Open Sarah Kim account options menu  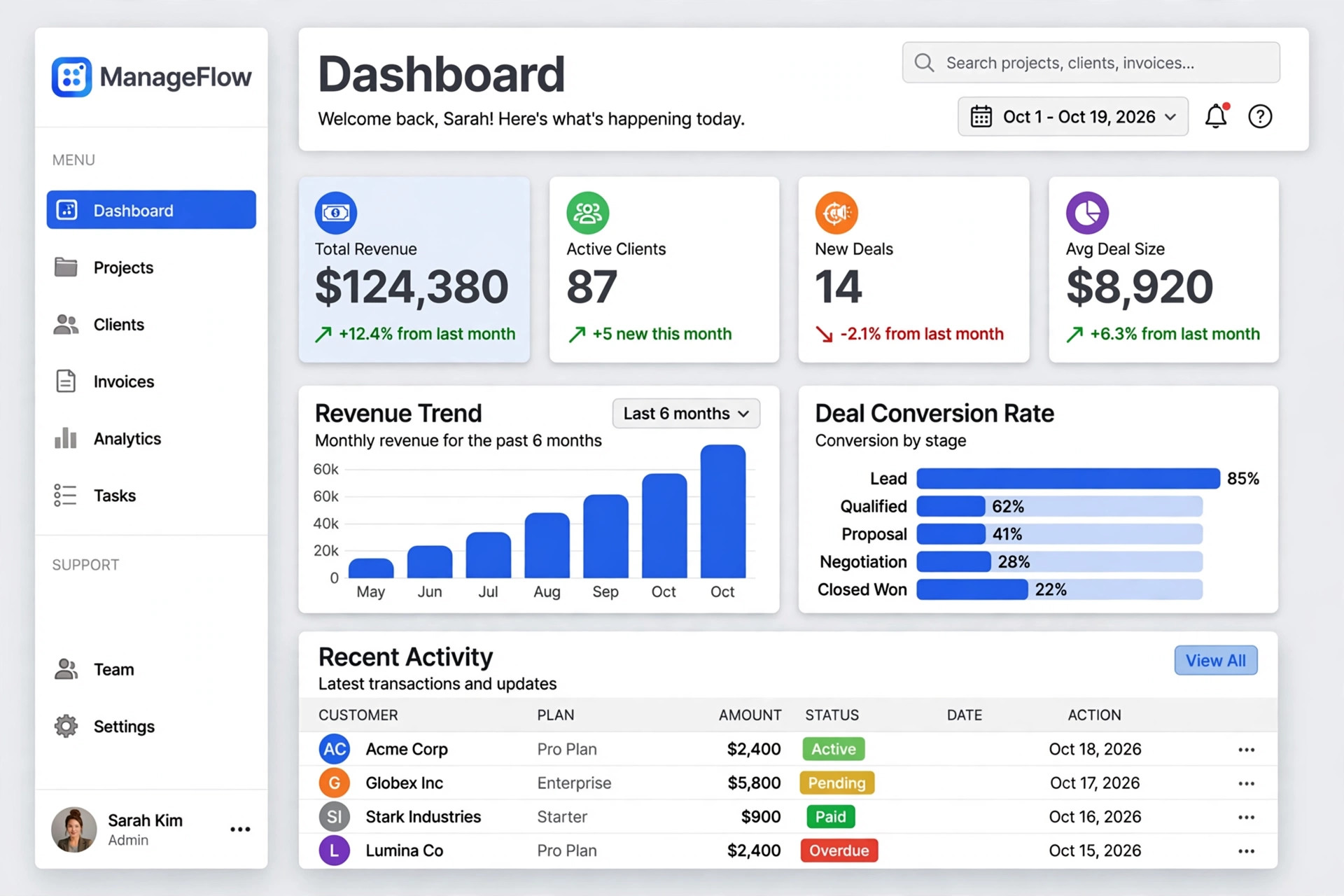pyautogui.click(x=240, y=829)
